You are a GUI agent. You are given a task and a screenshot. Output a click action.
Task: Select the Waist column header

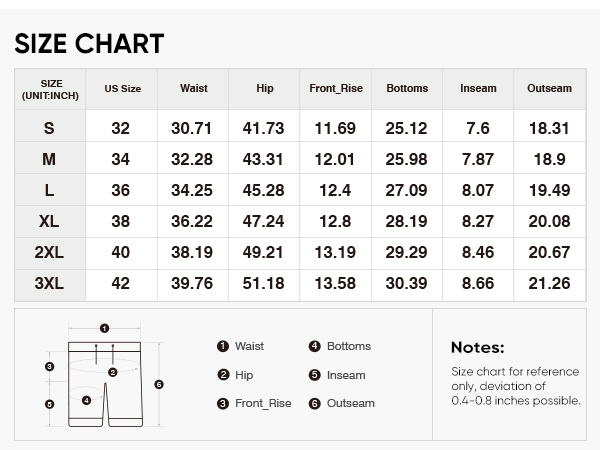[x=194, y=88]
